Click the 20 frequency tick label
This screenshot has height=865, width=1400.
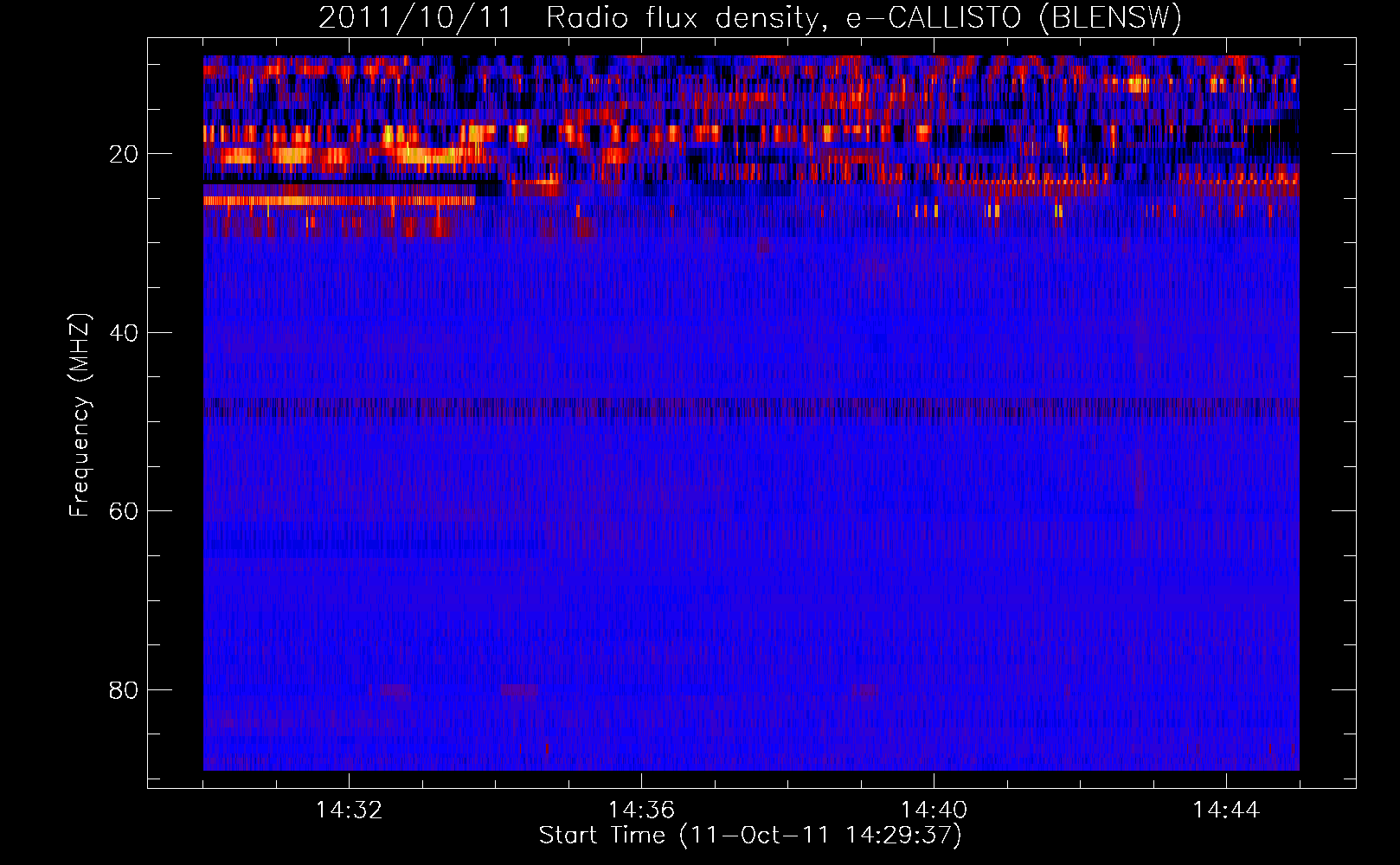tap(124, 155)
